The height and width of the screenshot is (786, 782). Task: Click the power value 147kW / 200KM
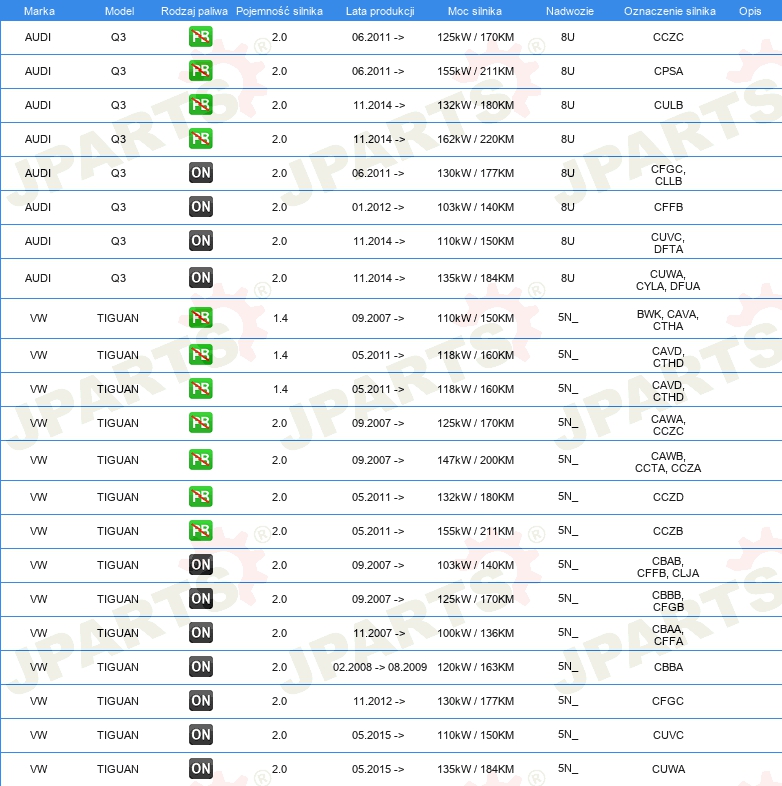[x=475, y=460]
